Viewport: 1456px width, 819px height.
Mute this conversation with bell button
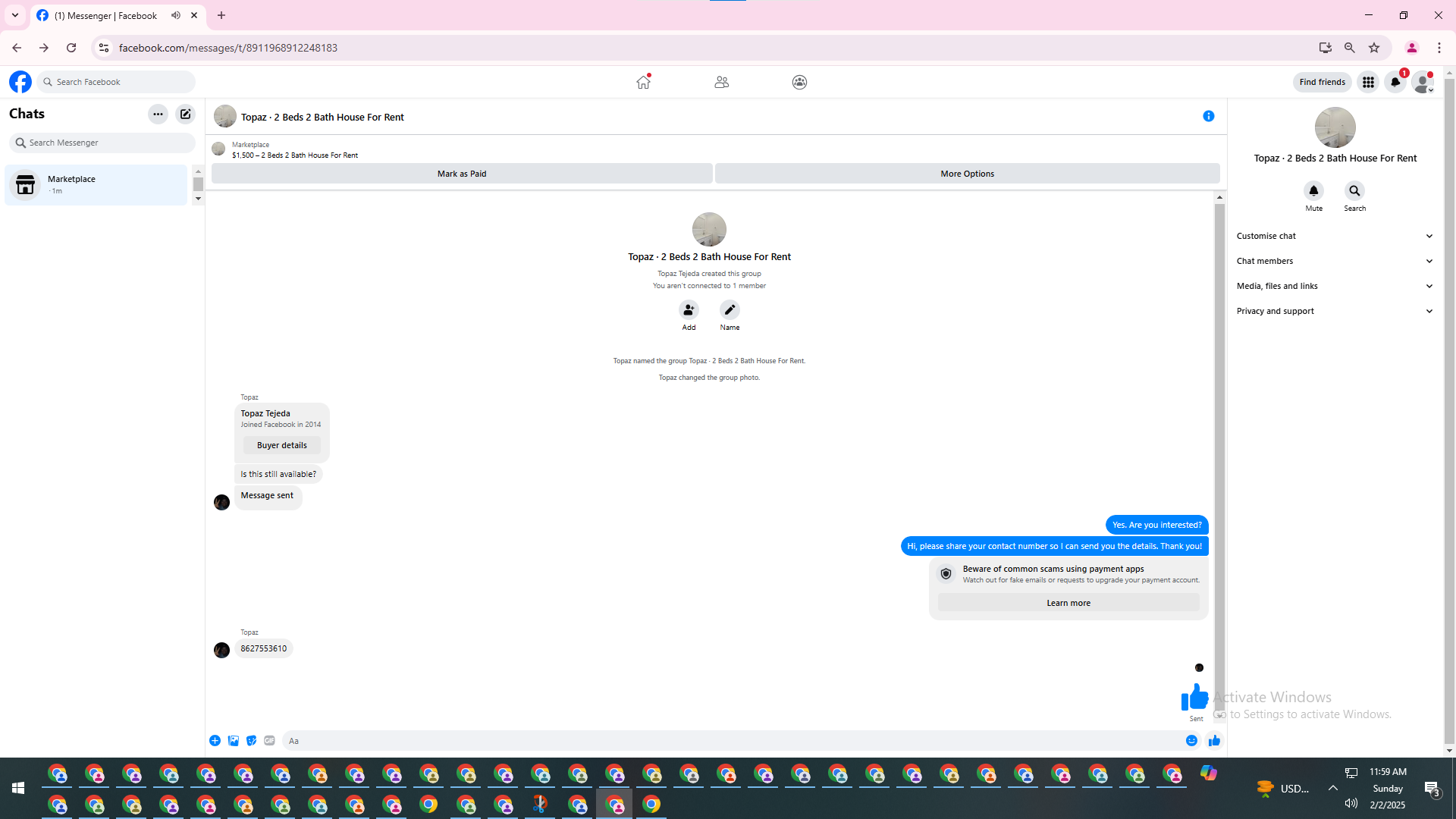(1313, 191)
